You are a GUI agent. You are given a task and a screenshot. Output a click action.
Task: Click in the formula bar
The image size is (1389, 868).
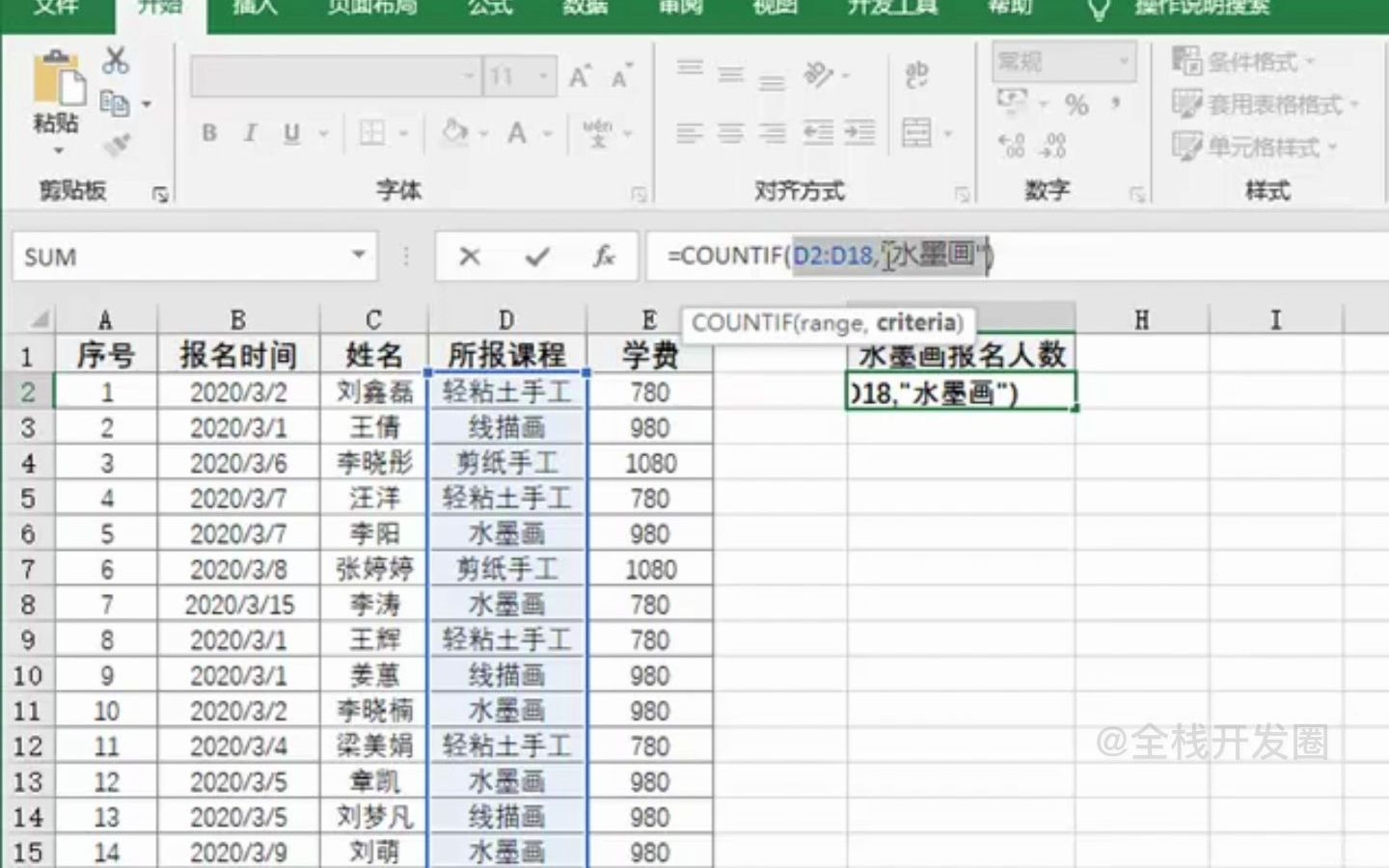pyautogui.click(x=1018, y=257)
